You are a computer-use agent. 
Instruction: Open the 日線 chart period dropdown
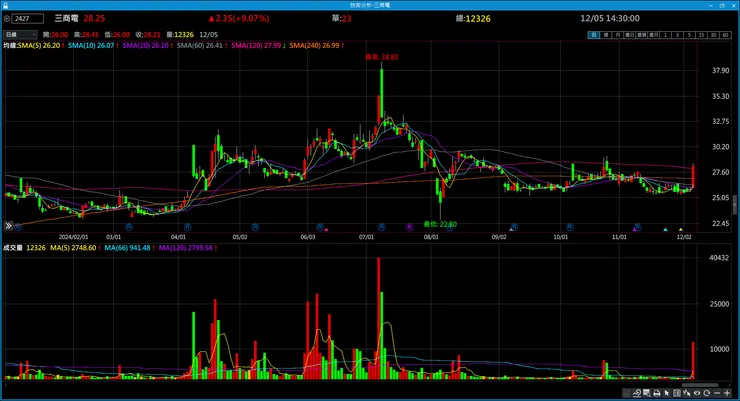tap(20, 34)
